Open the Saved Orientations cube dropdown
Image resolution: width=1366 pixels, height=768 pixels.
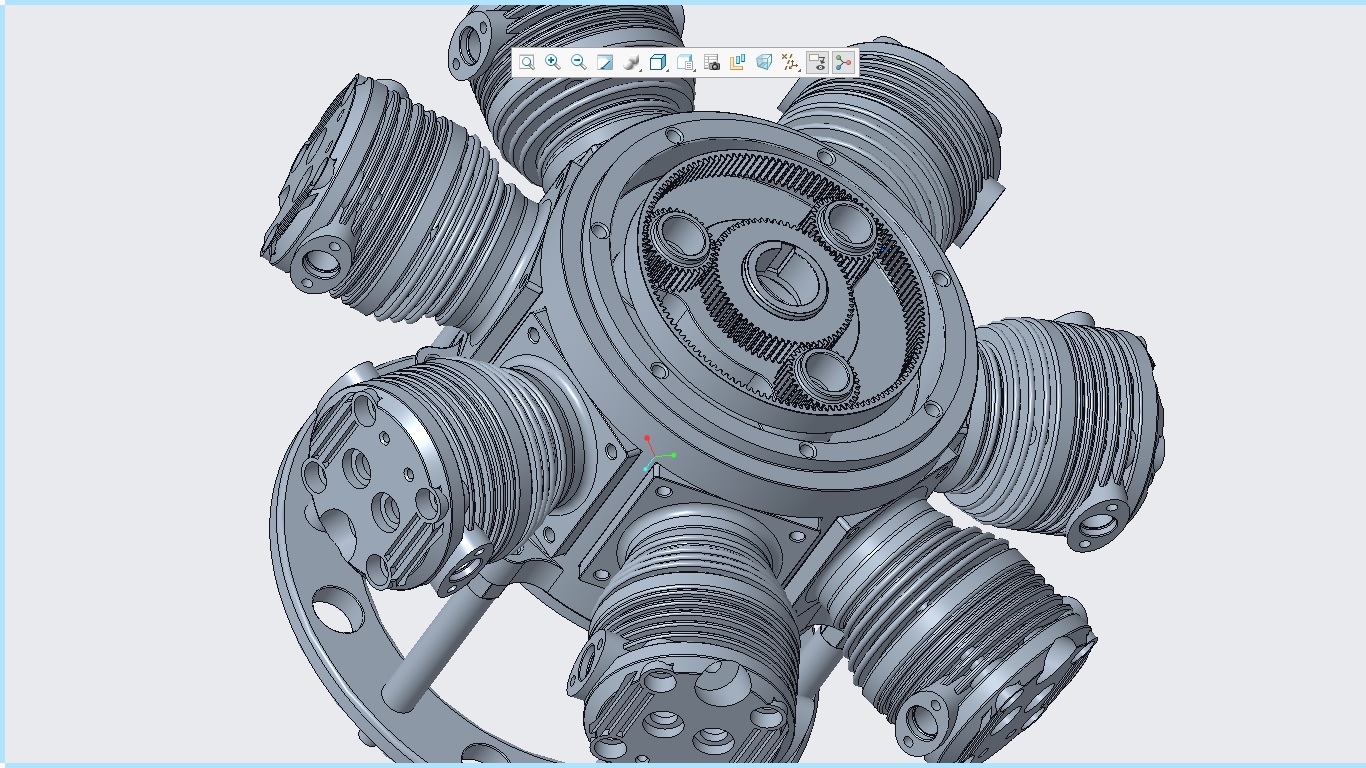click(x=659, y=63)
